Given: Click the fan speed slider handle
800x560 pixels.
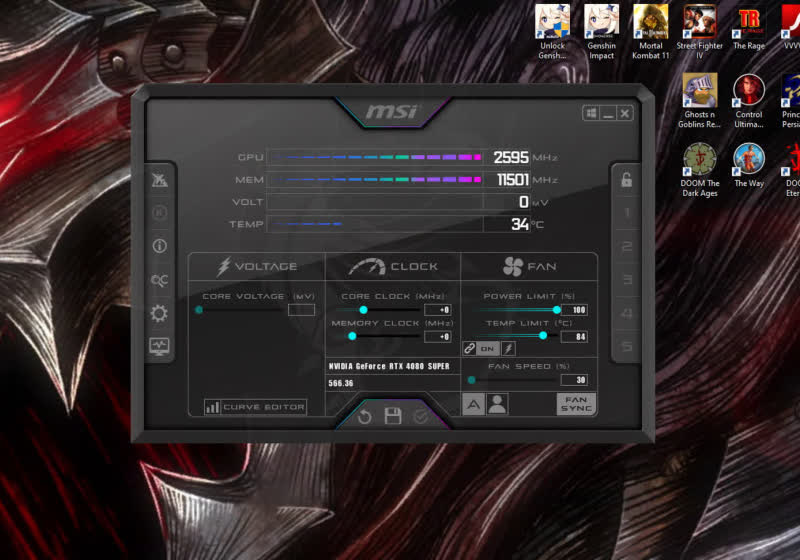Looking at the screenshot, I should click(x=471, y=380).
